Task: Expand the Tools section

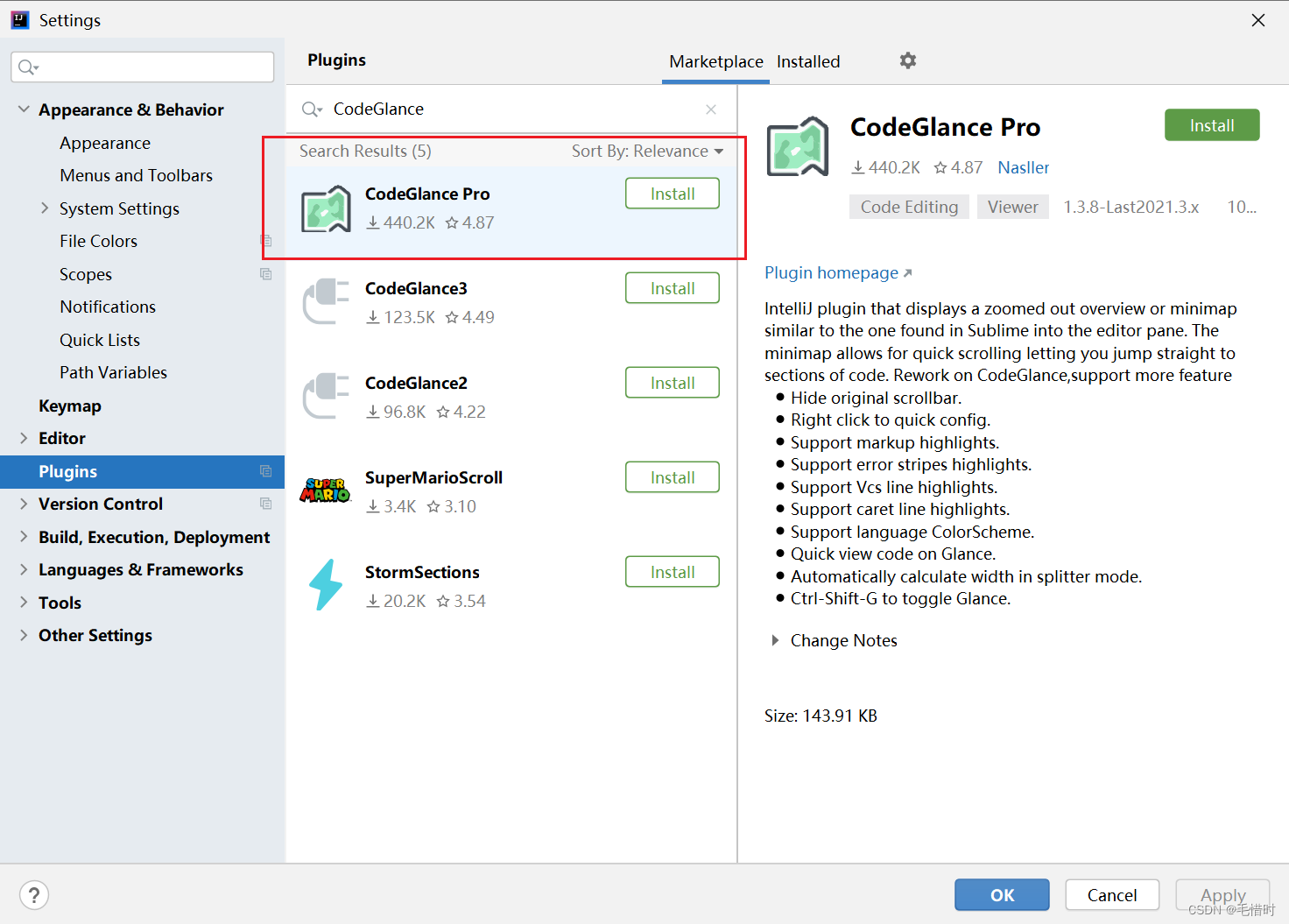Action: pyautogui.click(x=24, y=603)
